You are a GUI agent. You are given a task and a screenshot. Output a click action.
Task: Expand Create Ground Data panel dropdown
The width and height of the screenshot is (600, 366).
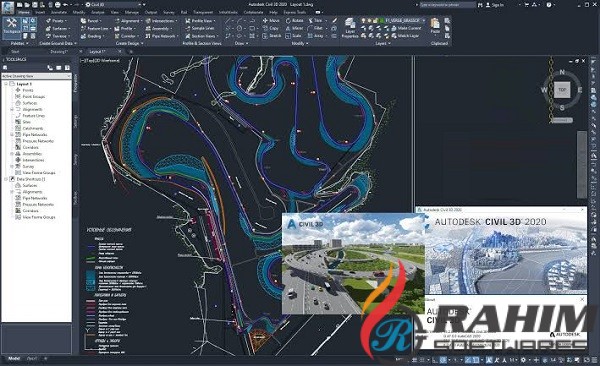tap(57, 44)
